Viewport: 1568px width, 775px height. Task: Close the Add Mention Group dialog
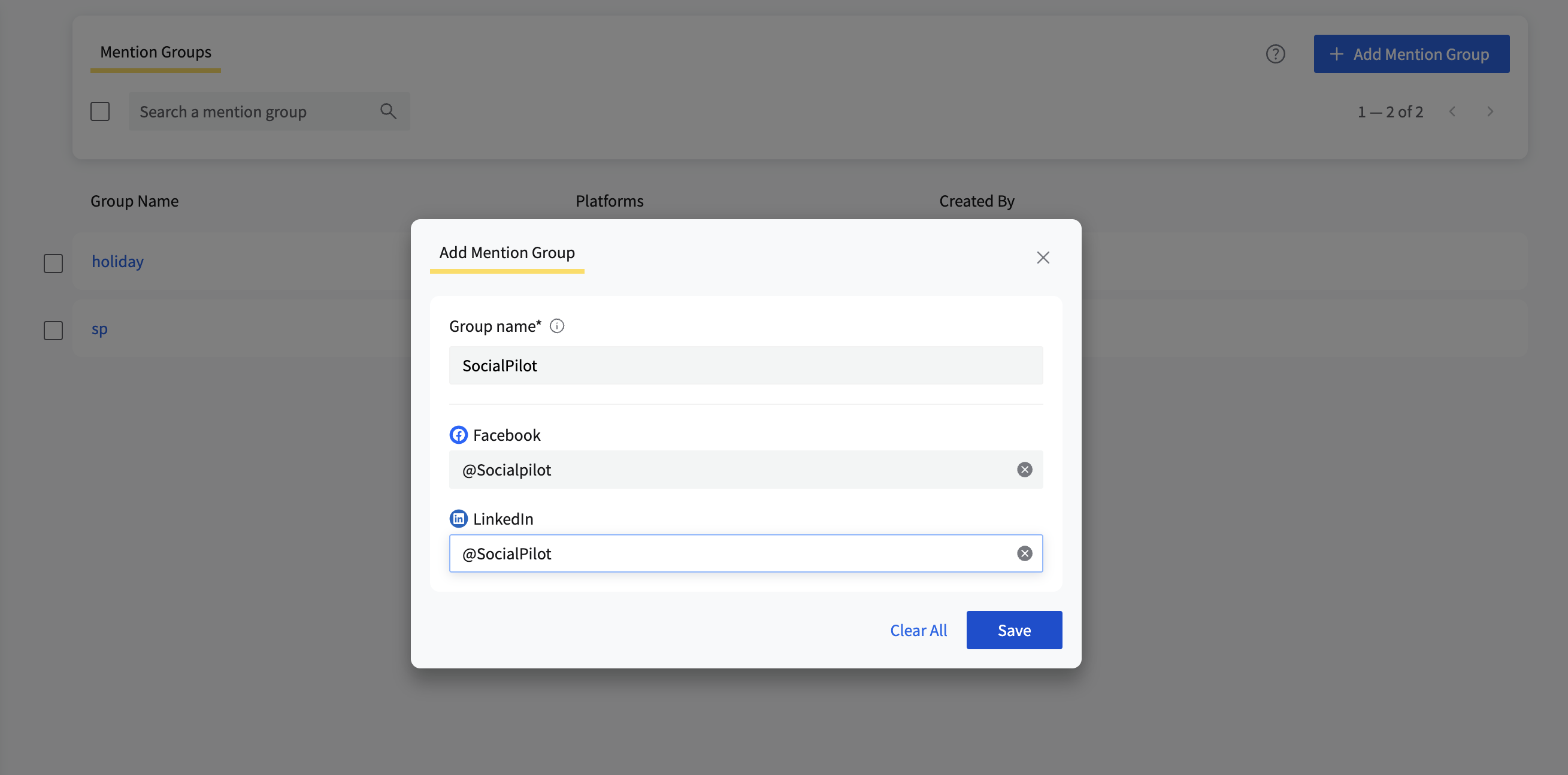(x=1043, y=258)
